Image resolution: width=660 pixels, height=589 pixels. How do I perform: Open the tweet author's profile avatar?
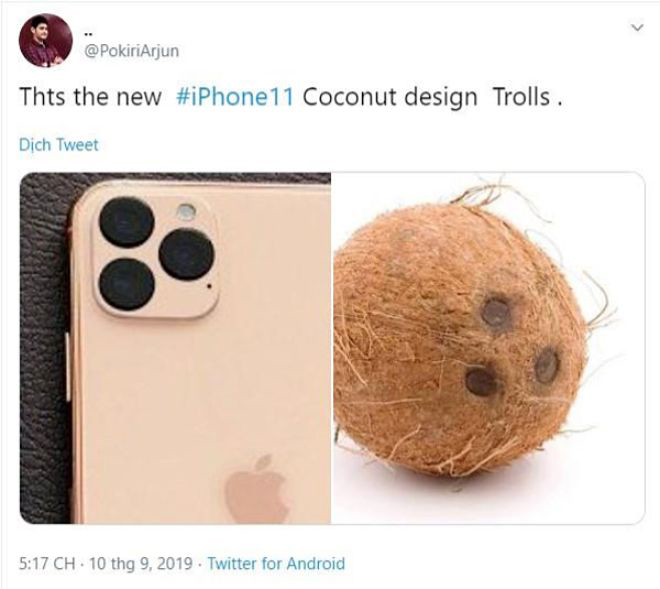45,39
